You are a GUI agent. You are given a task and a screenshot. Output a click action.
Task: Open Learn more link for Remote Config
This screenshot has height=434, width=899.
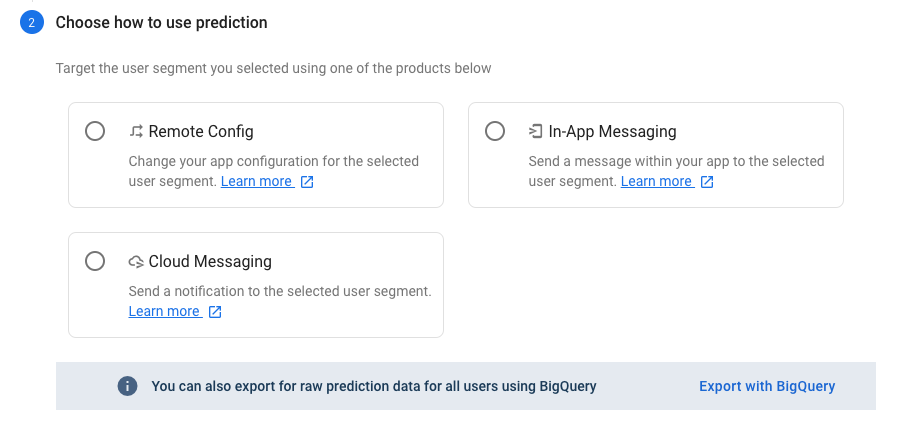[257, 181]
